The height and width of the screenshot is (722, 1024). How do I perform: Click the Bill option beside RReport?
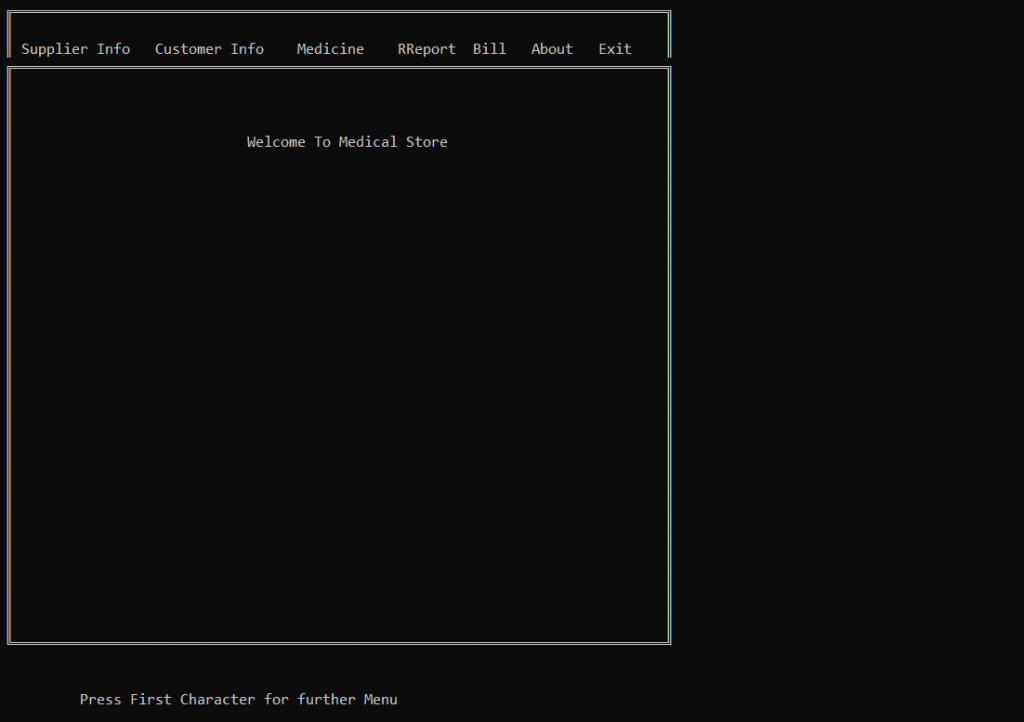coord(489,48)
